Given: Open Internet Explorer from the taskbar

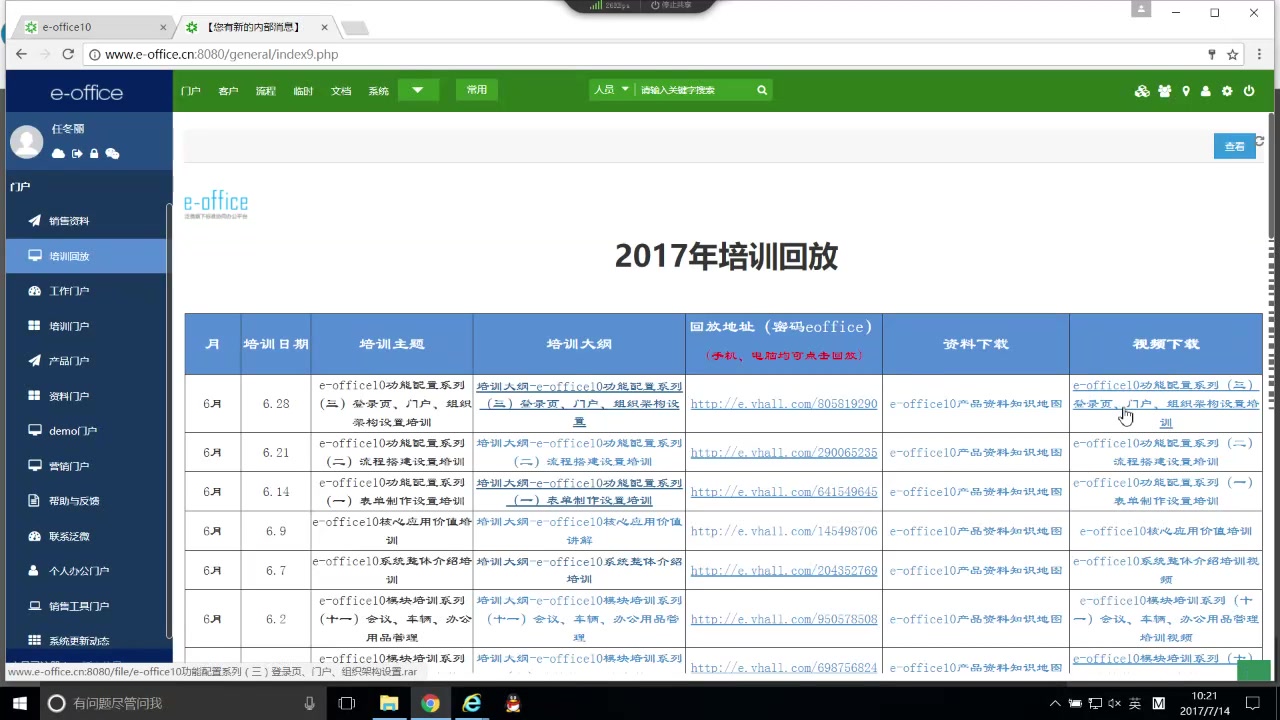Looking at the screenshot, I should coord(471,703).
